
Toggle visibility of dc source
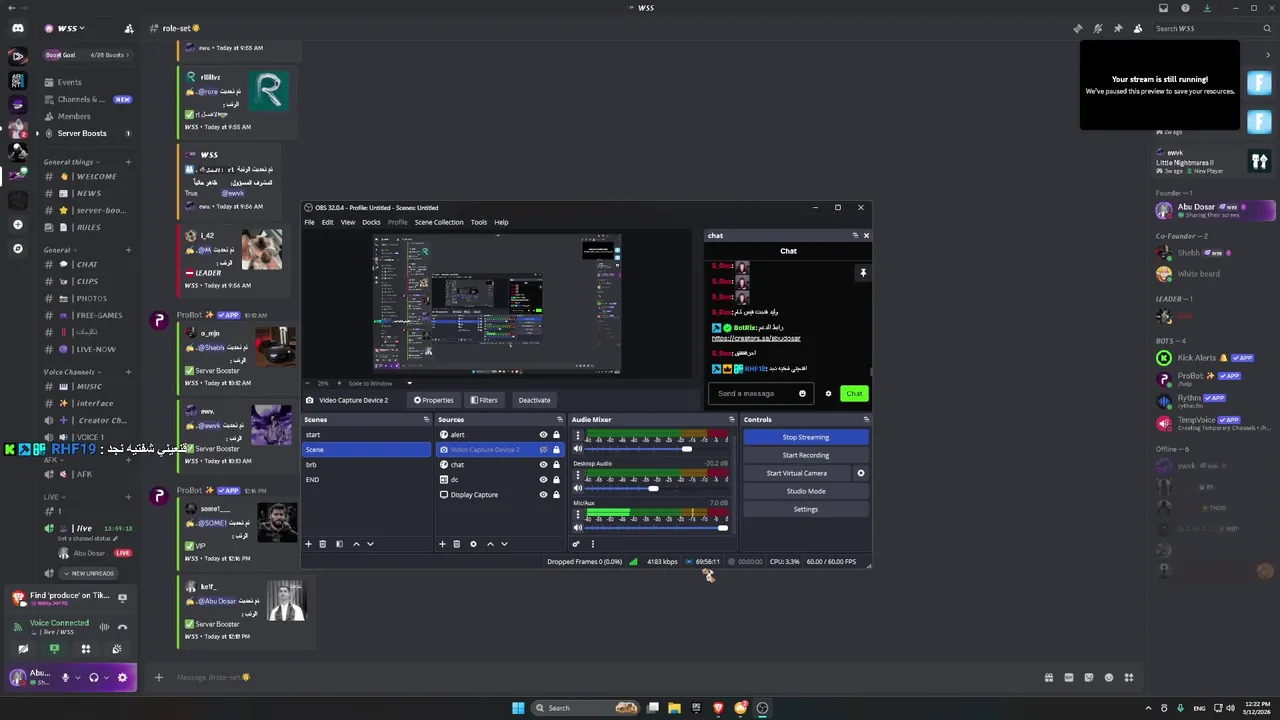(543, 479)
